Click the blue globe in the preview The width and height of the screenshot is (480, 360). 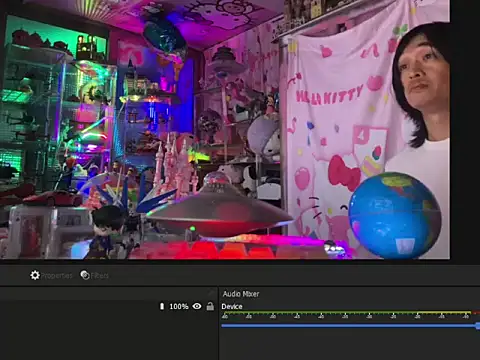(395, 215)
